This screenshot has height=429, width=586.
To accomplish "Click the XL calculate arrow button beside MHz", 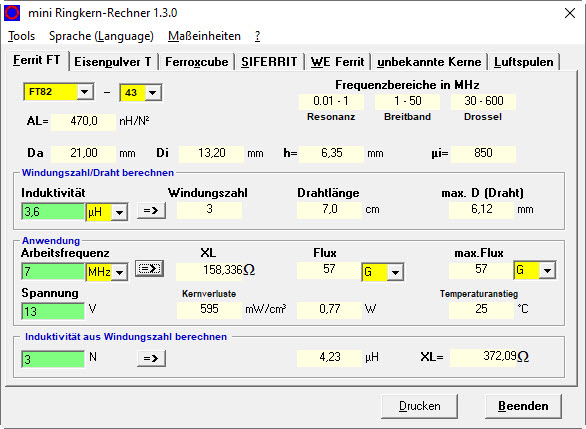I will 149,269.
